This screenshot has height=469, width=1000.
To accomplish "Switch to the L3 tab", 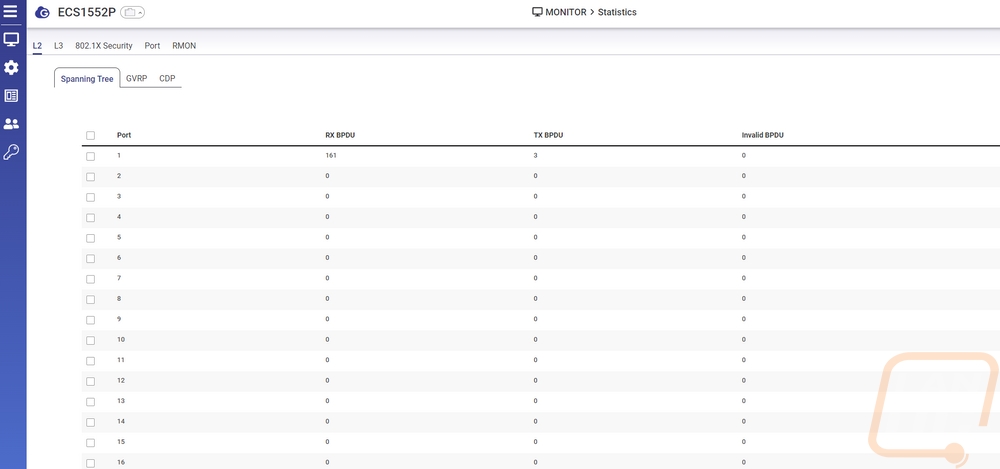I will pos(59,46).
